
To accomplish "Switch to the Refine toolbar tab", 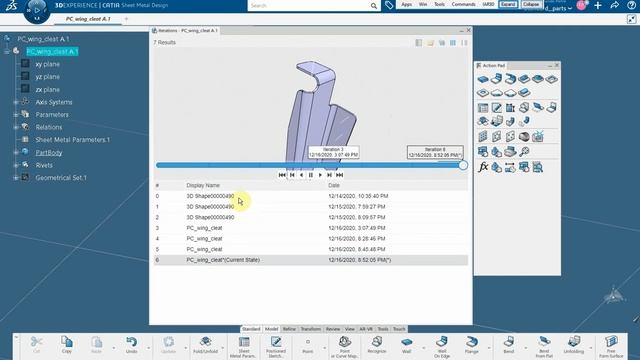I will click(x=289, y=329).
